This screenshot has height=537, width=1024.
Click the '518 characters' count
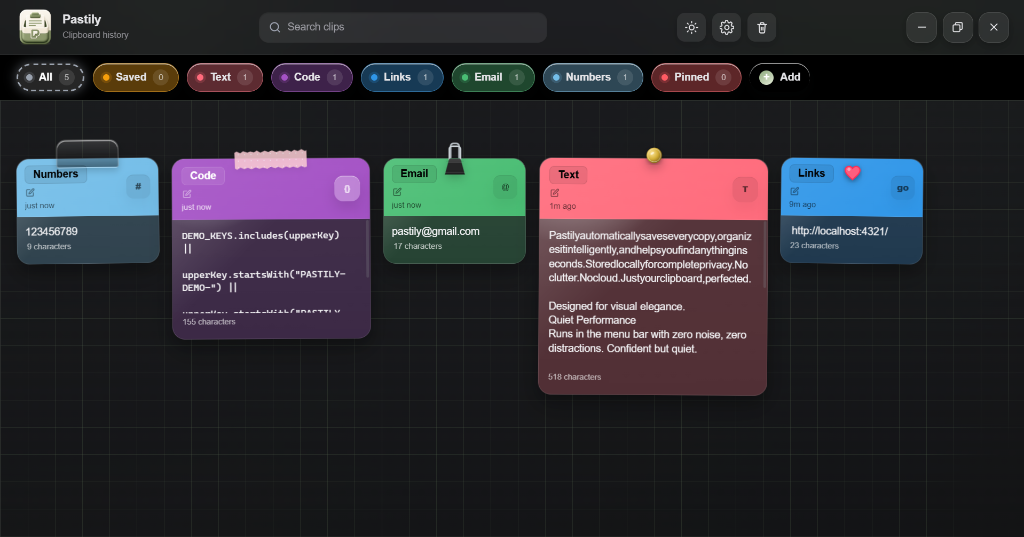click(575, 377)
